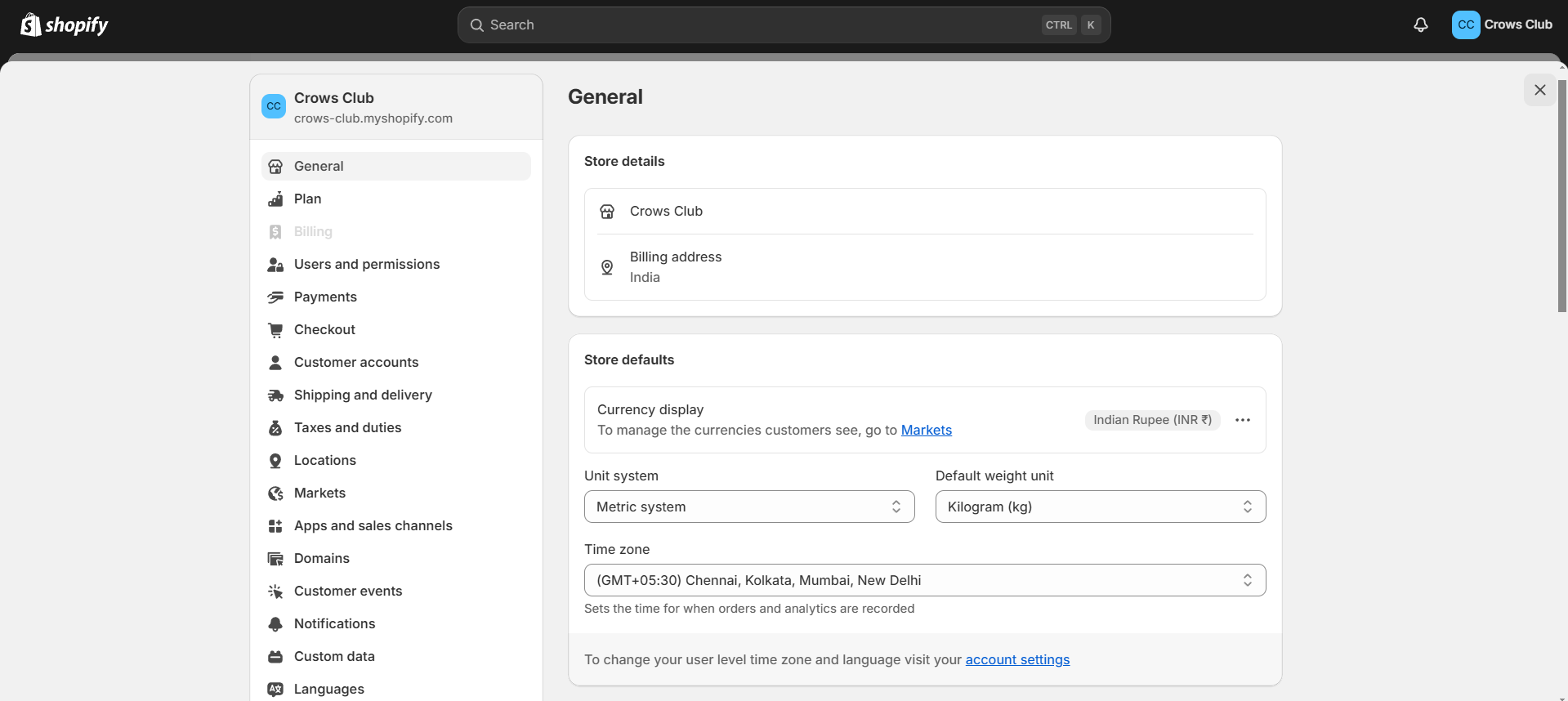Follow the account settings link
The width and height of the screenshot is (1568, 701).
pos(1017,659)
